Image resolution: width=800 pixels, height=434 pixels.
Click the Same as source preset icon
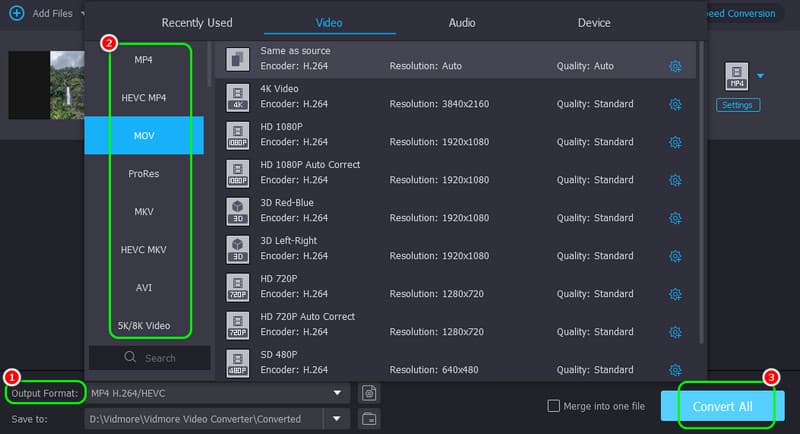(x=237, y=58)
